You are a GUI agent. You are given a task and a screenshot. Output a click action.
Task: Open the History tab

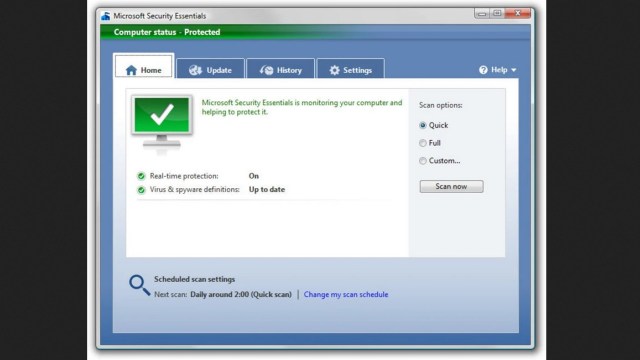tap(280, 69)
